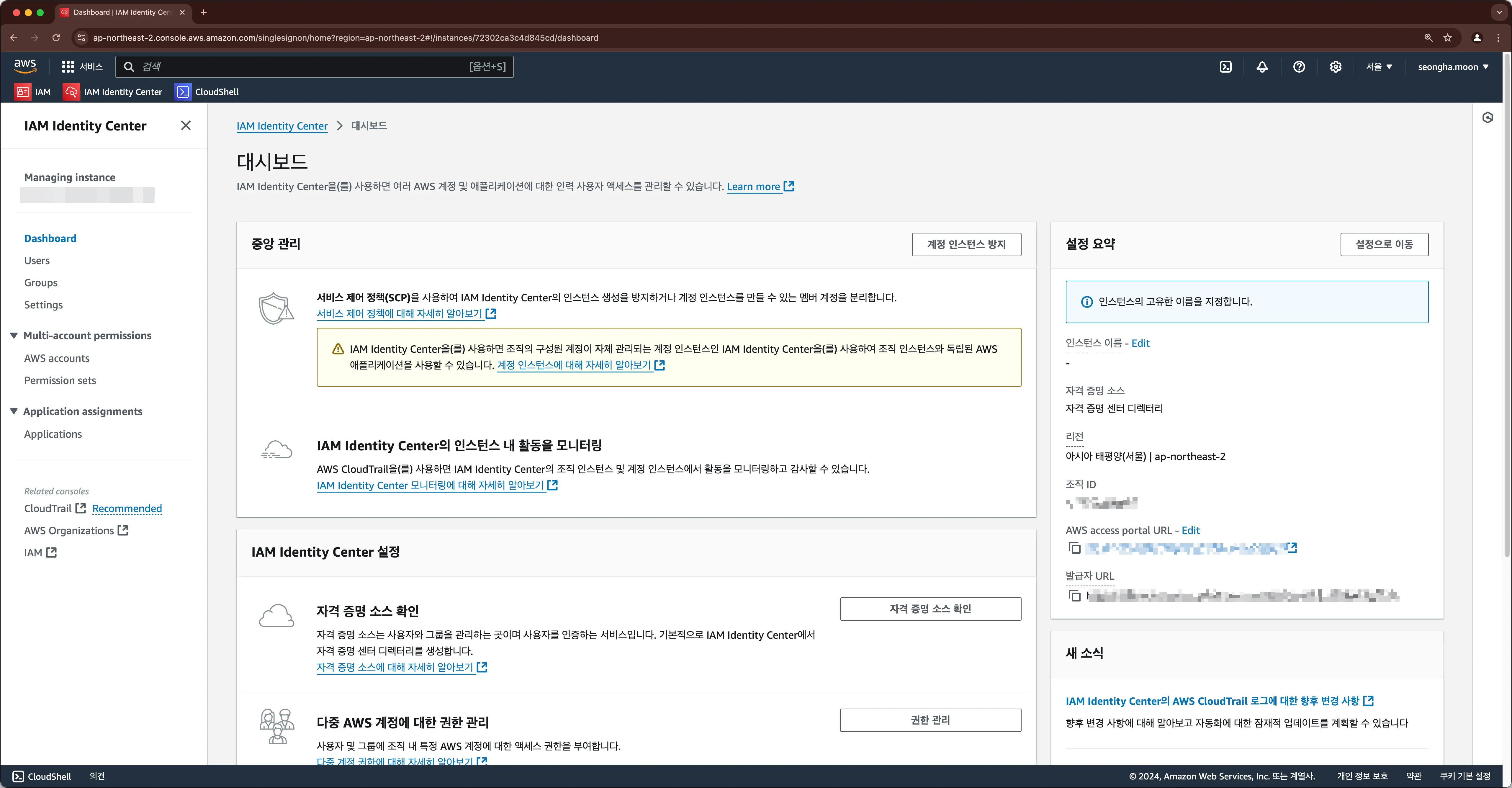
Task: Bookmark this page with star icon
Action: coord(1447,37)
